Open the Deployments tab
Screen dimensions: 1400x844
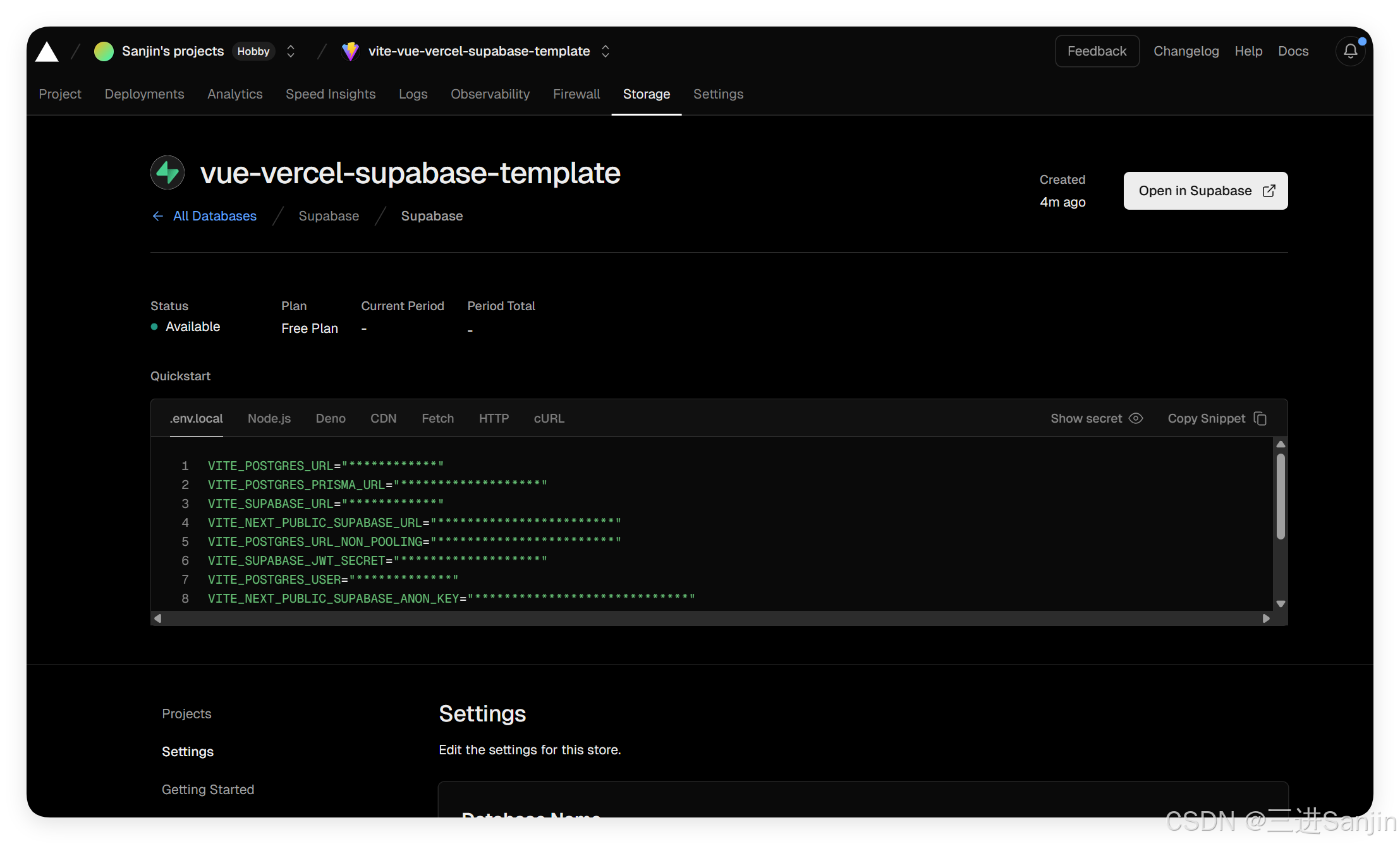point(144,94)
